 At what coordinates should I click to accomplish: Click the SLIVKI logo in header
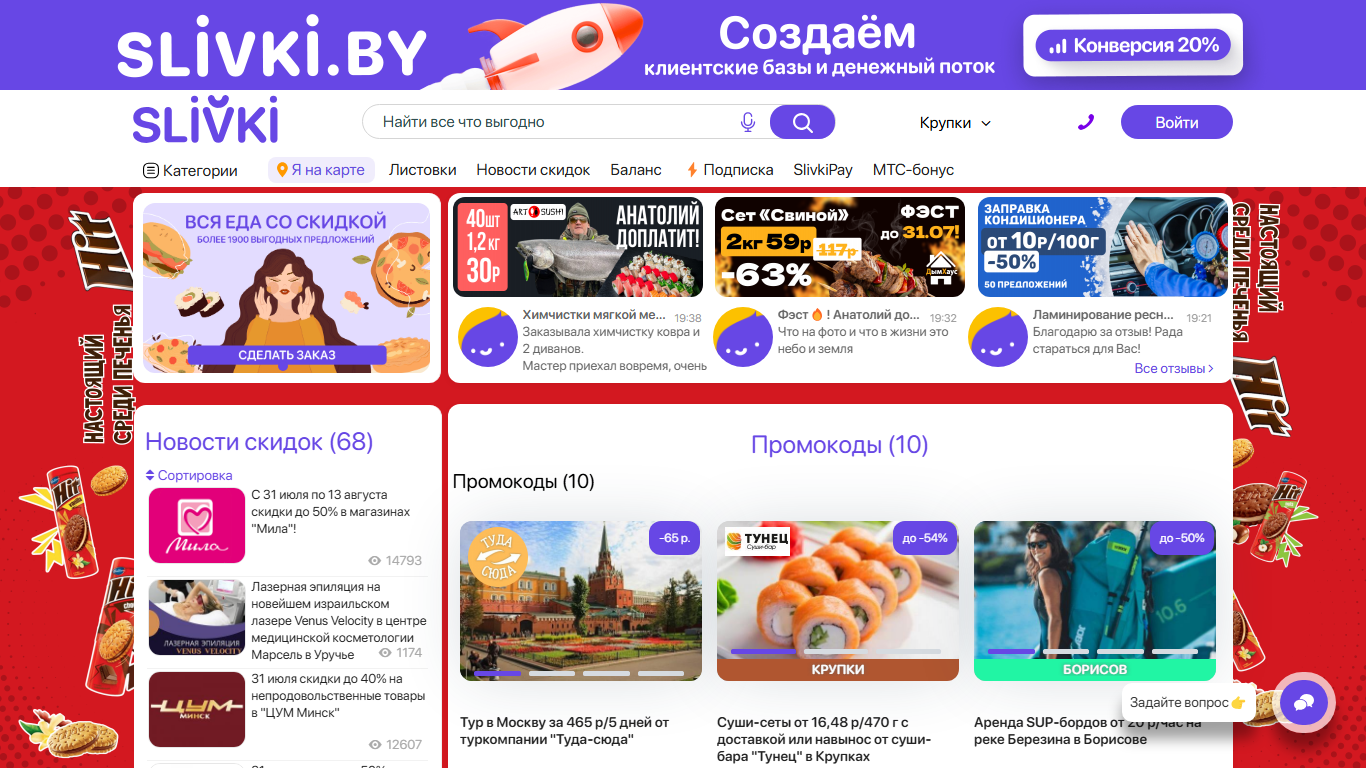[205, 122]
